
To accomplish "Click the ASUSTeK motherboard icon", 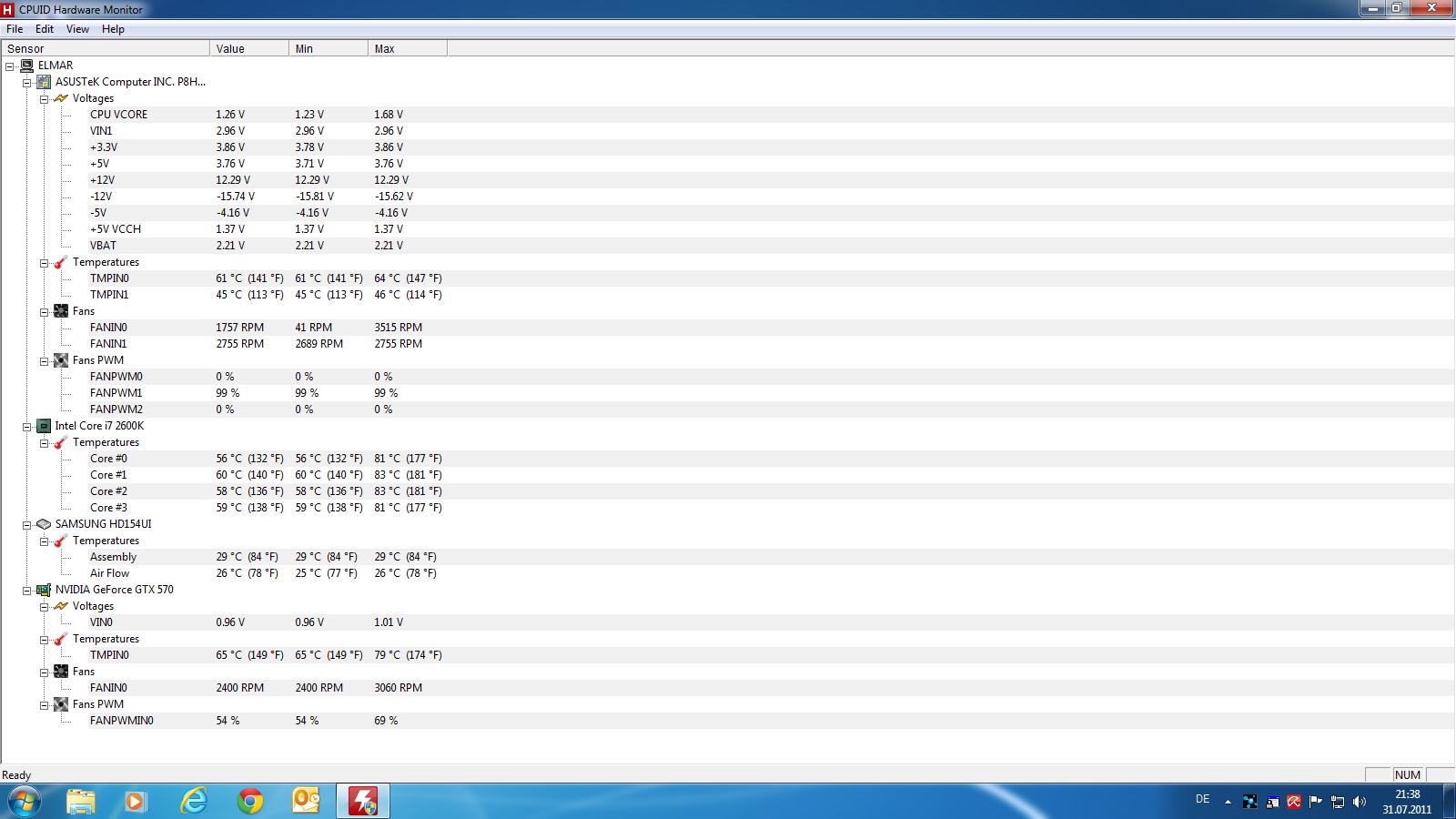I will 44,82.
